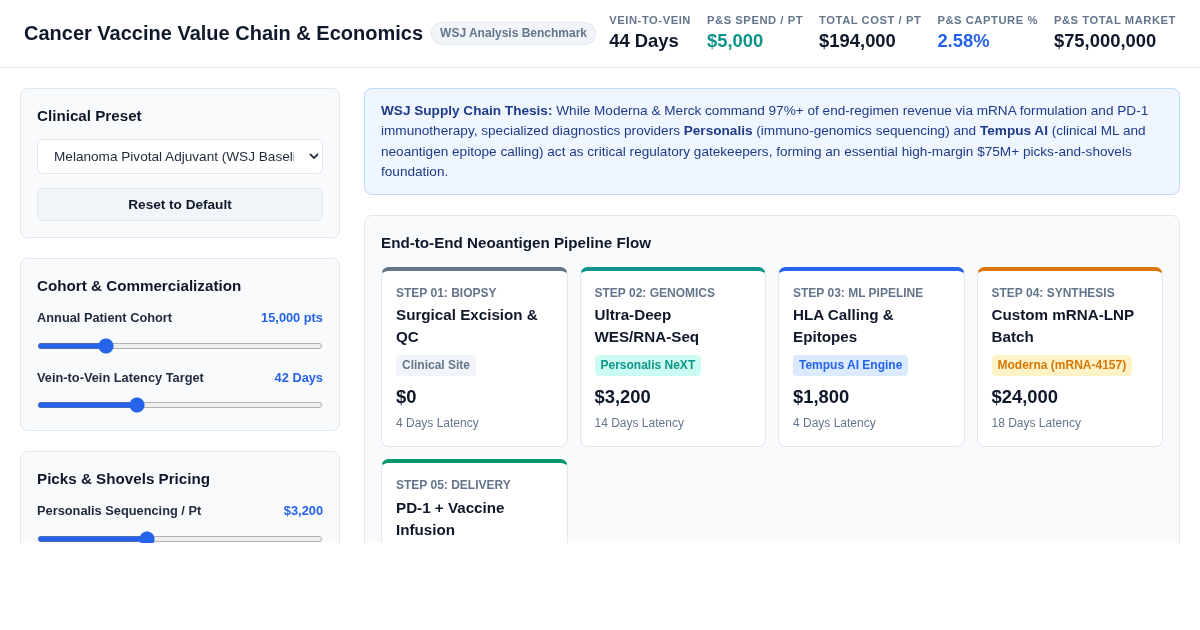Click the 44 Days vein-to-vein metric
The image size is (1200, 630).
[644, 41]
